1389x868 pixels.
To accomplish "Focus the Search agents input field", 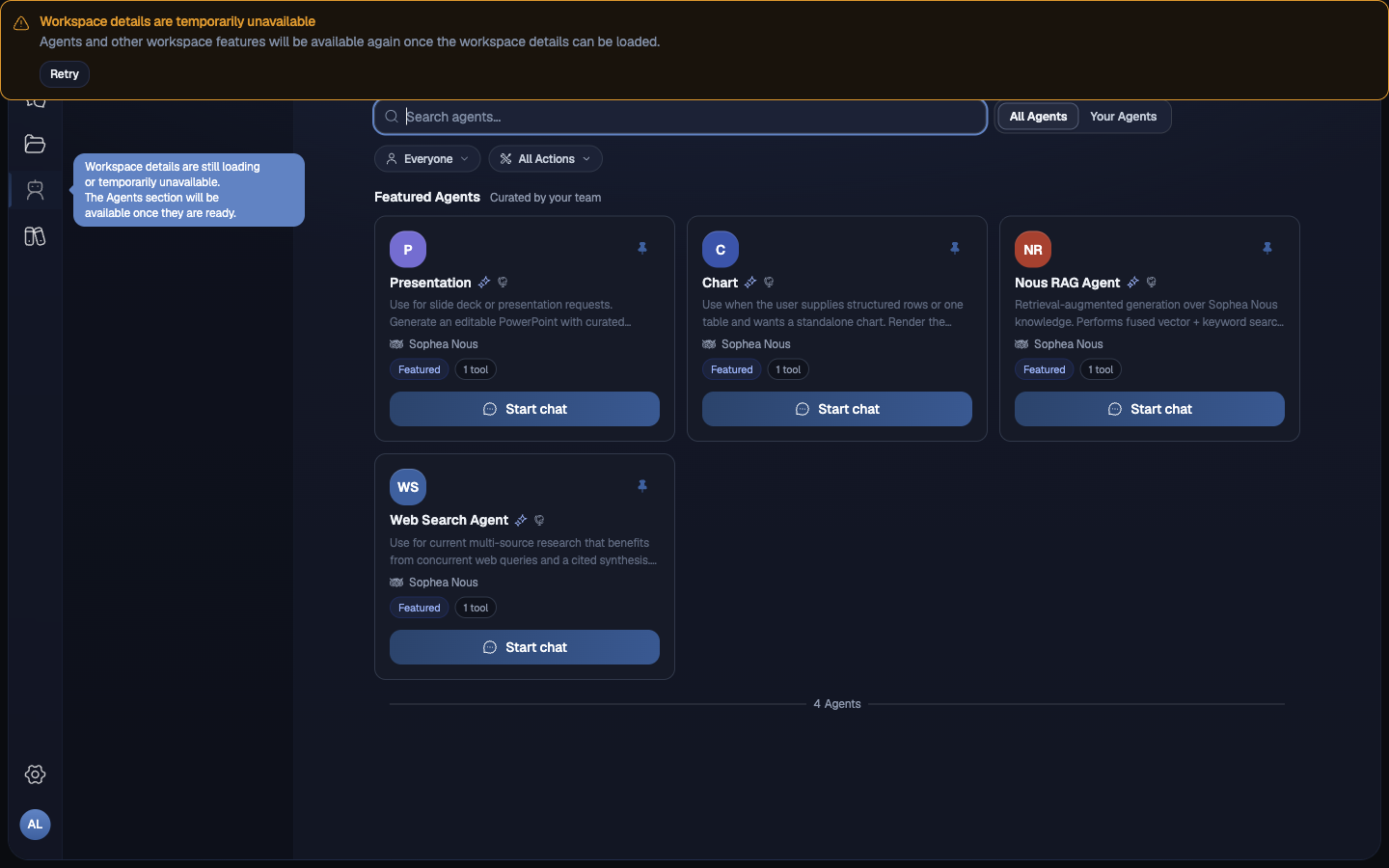I will tap(680, 117).
